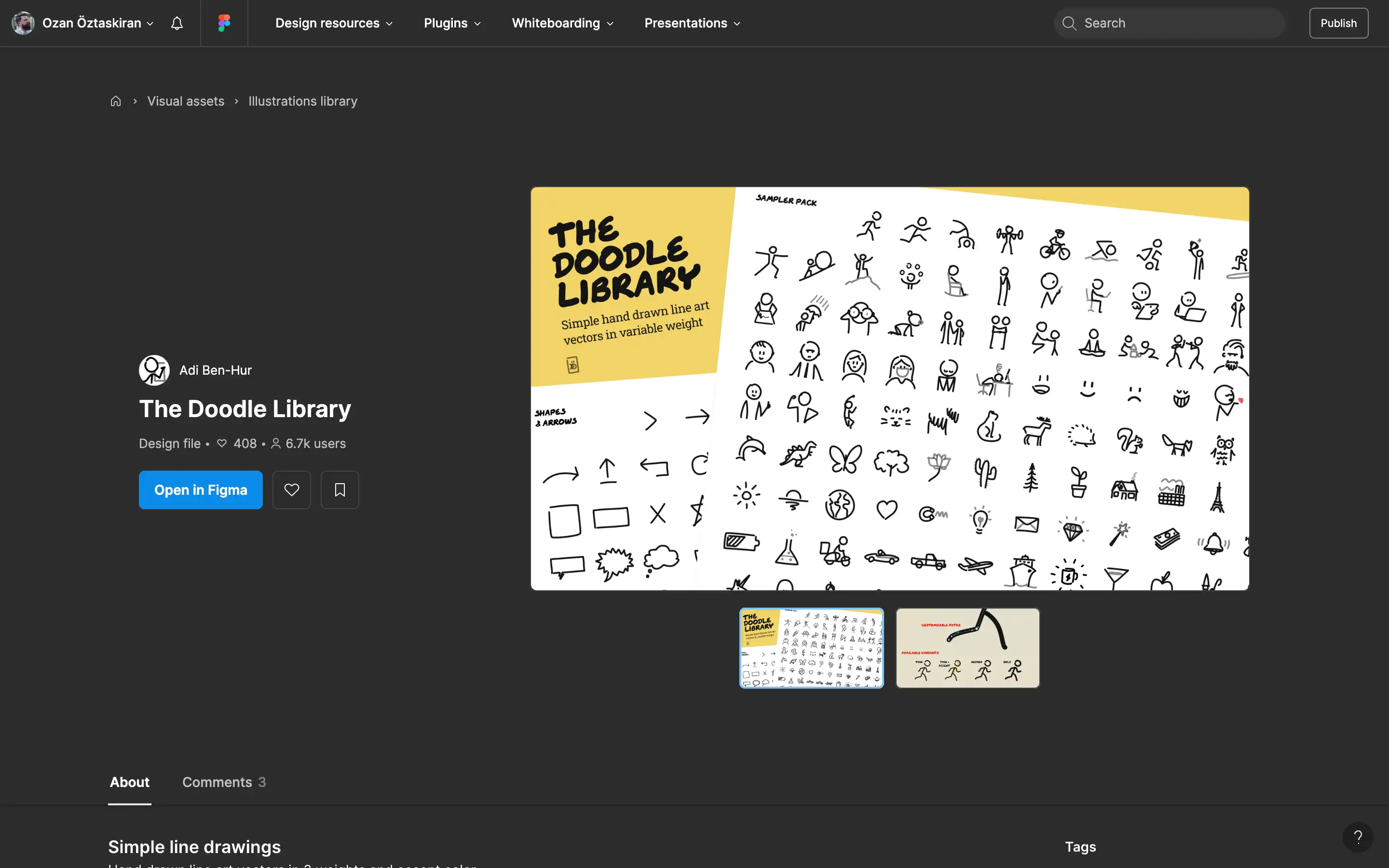This screenshot has width=1389, height=868.
Task: Expand the Design resources menu
Action: tap(333, 23)
